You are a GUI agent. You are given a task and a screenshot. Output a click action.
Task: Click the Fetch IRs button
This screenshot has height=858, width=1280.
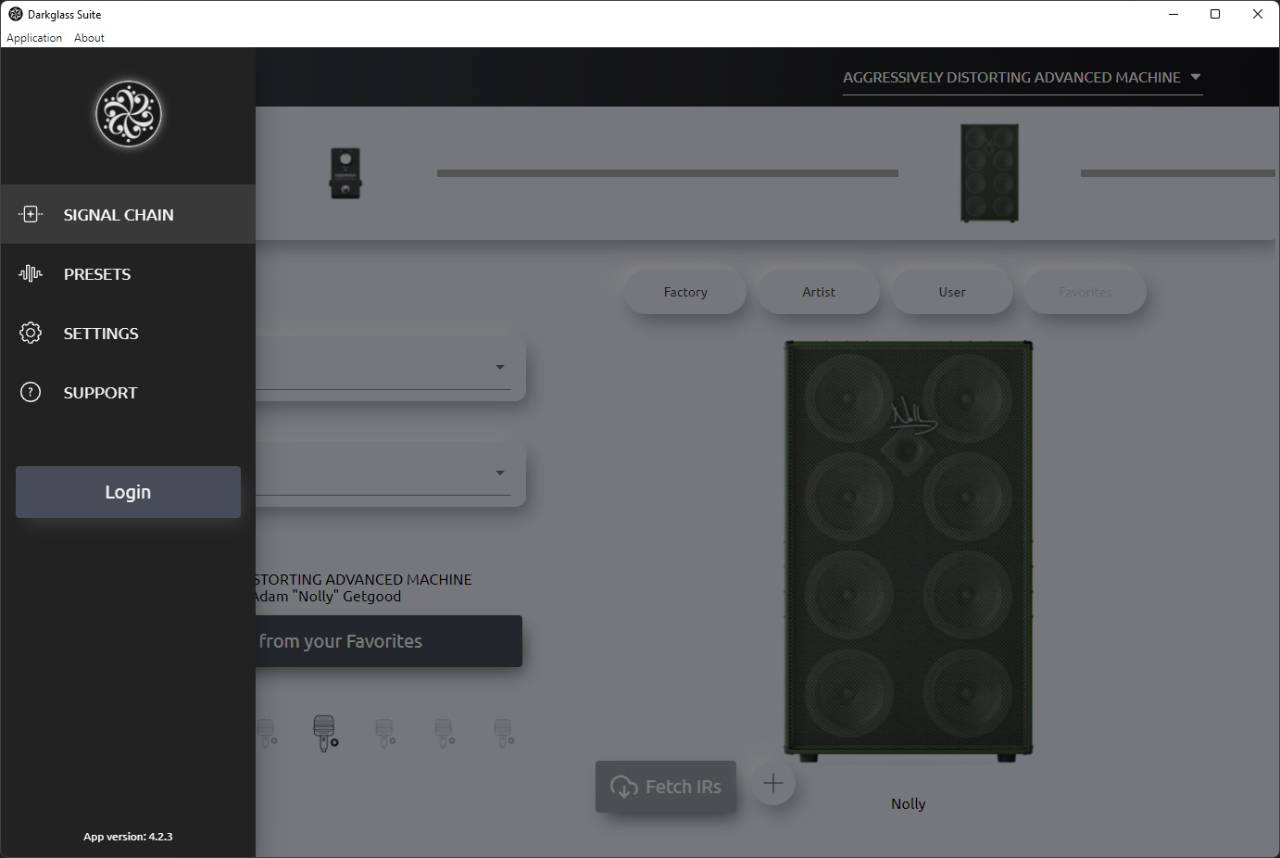pyautogui.click(x=666, y=786)
